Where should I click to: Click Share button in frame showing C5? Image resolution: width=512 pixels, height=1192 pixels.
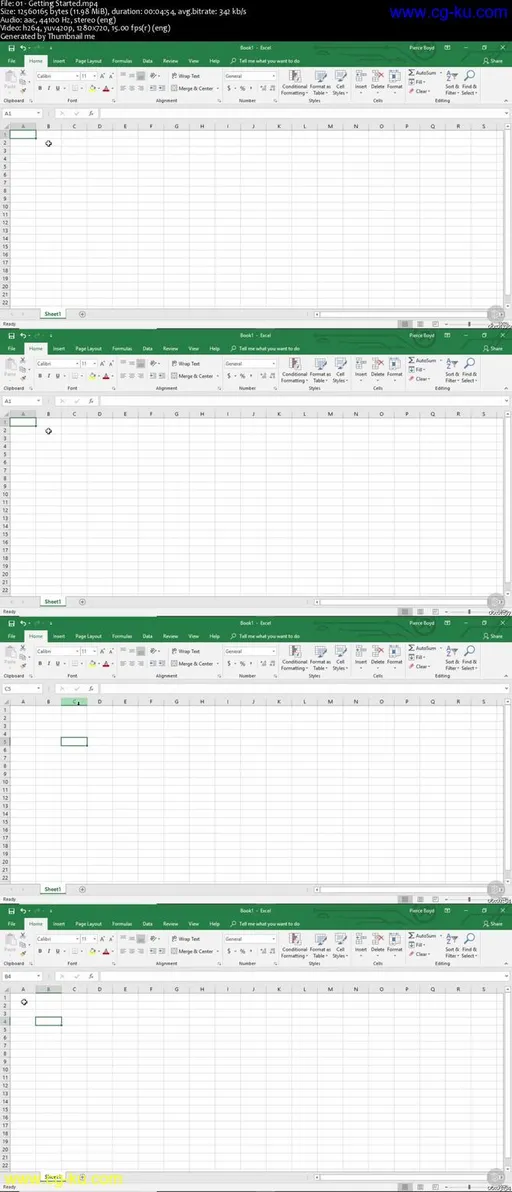point(493,636)
